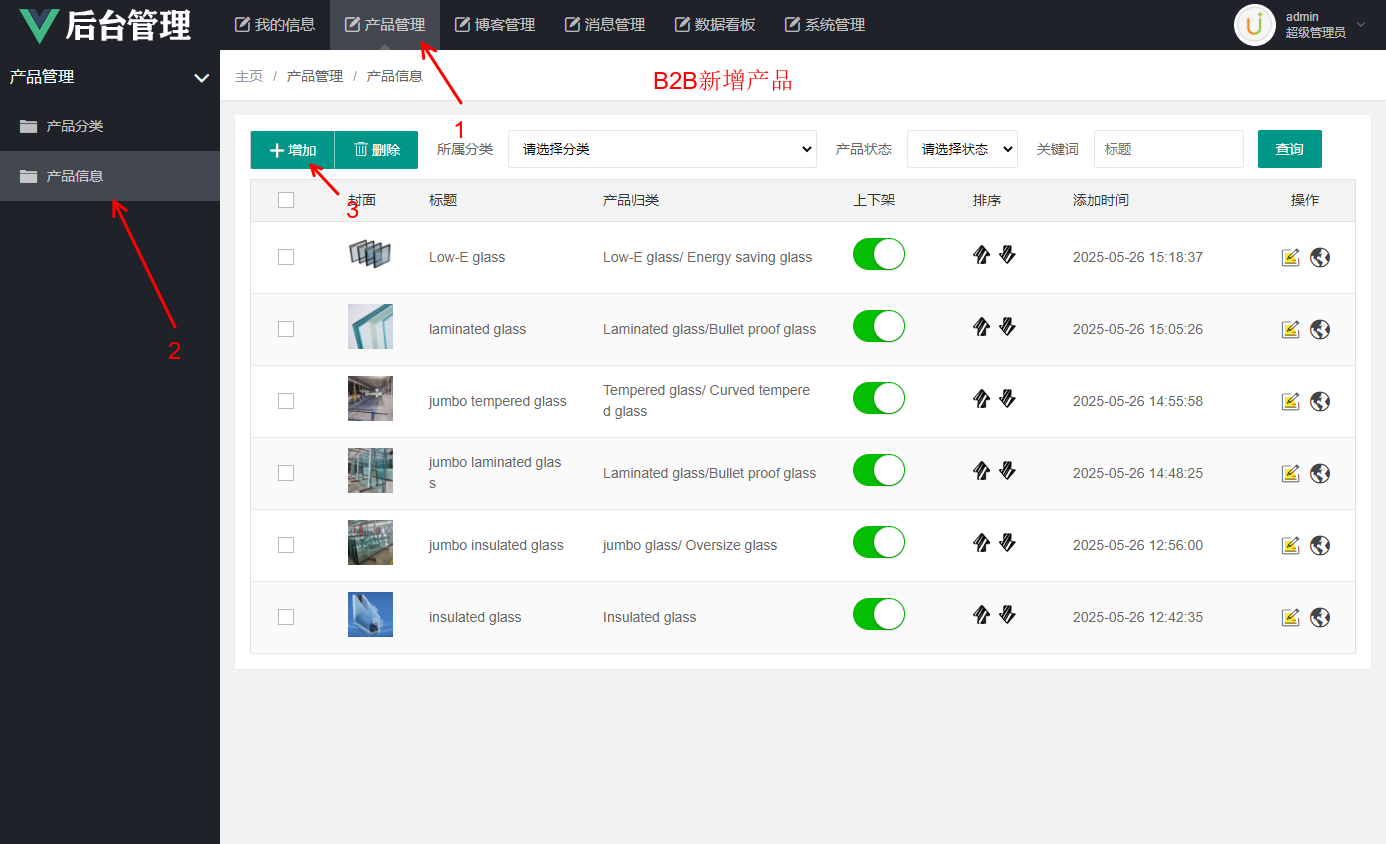This screenshot has width=1386, height=844.
Task: Check the box for jumbo laminated glass row
Action: [286, 473]
